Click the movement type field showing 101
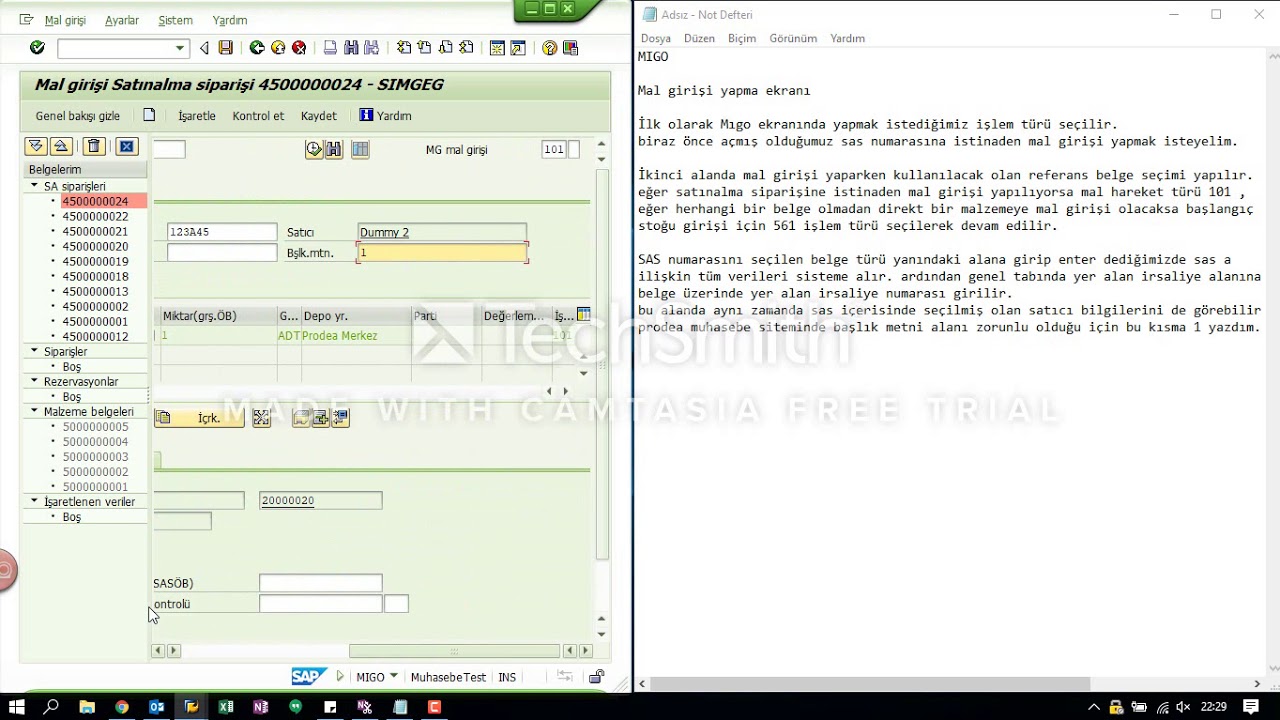Viewport: 1280px width, 720px height. [553, 150]
